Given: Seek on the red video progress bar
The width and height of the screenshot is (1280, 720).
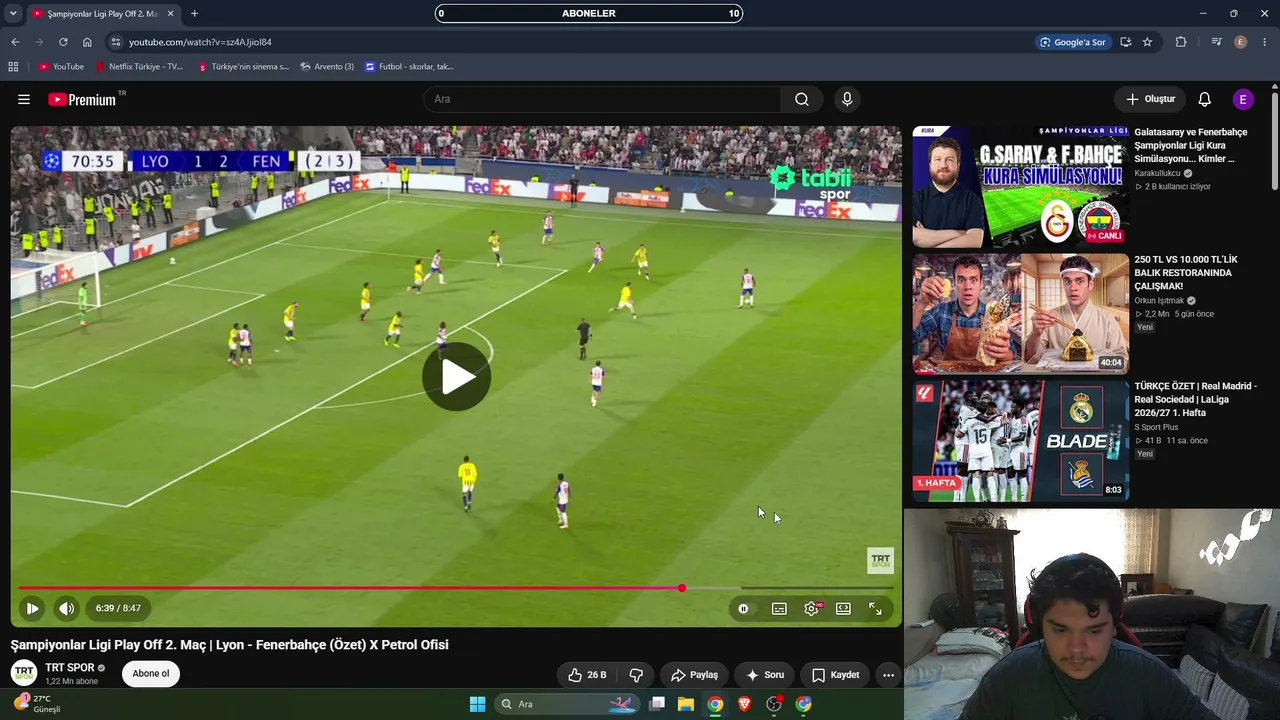Looking at the screenshot, I should pos(456,588).
